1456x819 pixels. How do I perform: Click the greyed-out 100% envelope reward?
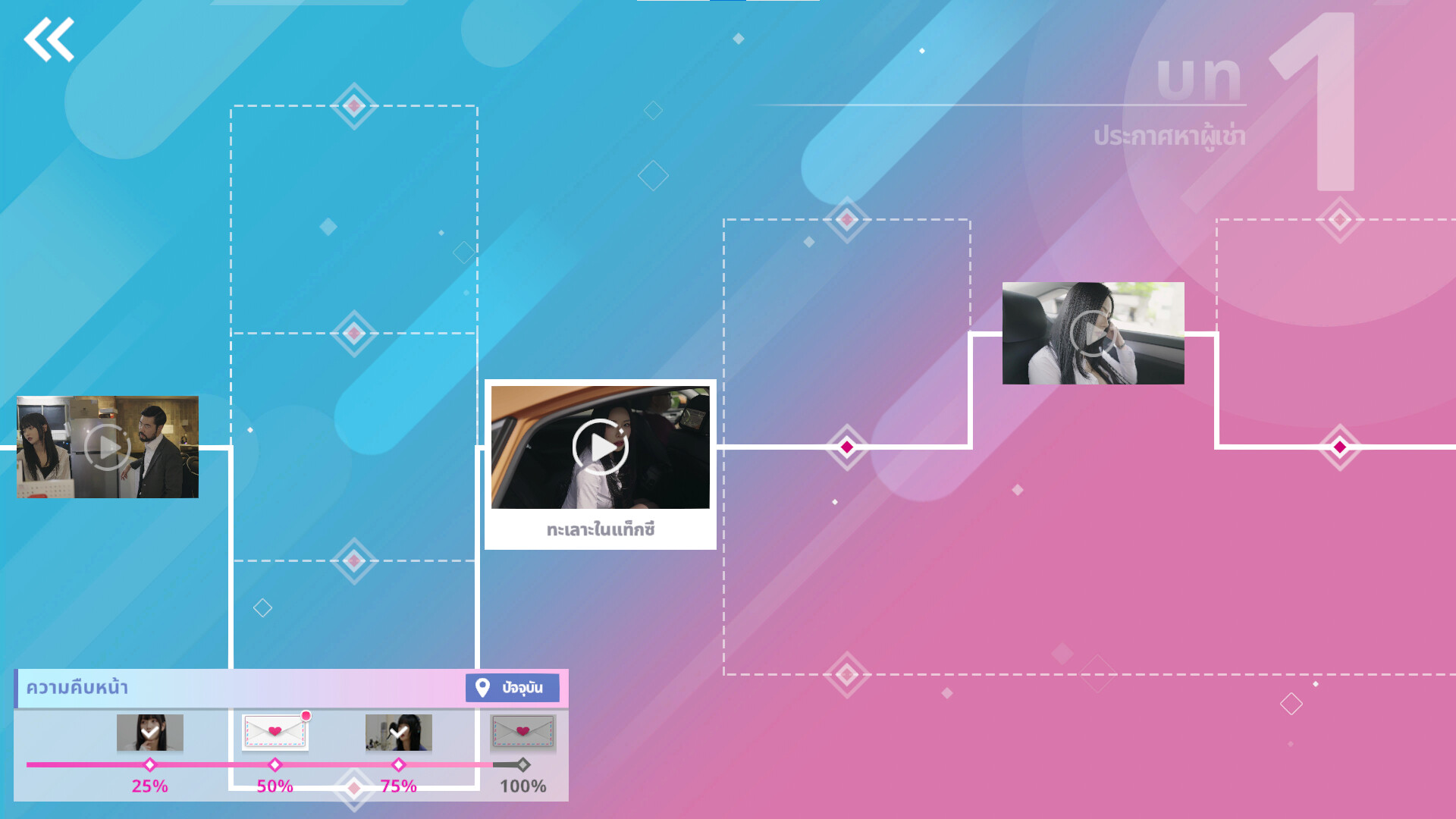[522, 732]
